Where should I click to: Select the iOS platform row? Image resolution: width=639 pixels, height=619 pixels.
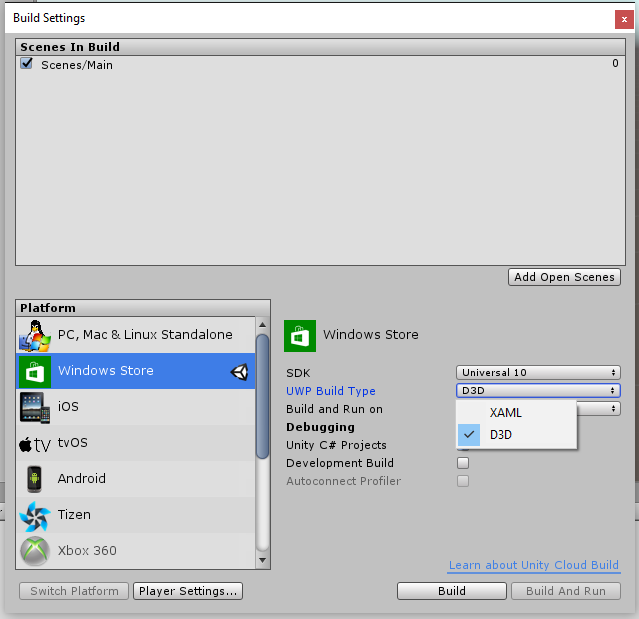tap(136, 407)
